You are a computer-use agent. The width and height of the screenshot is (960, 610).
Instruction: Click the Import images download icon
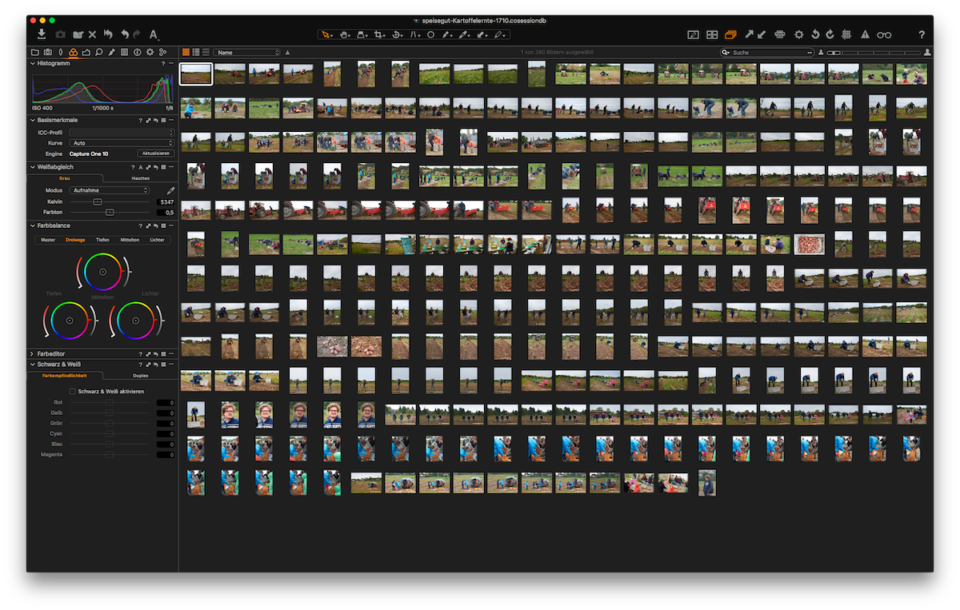point(42,34)
